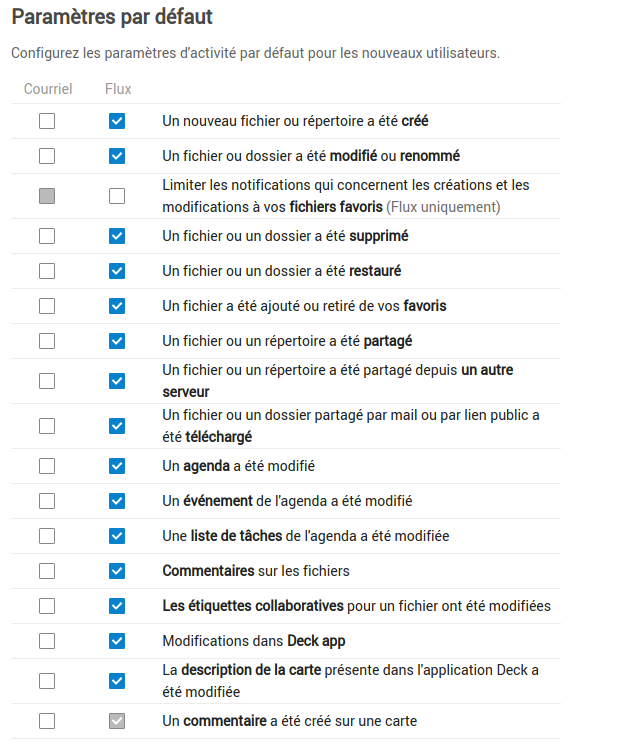Enable Courriel for comment created on a card
Image resolution: width=622 pixels, height=746 pixels.
pyautogui.click(x=47, y=721)
